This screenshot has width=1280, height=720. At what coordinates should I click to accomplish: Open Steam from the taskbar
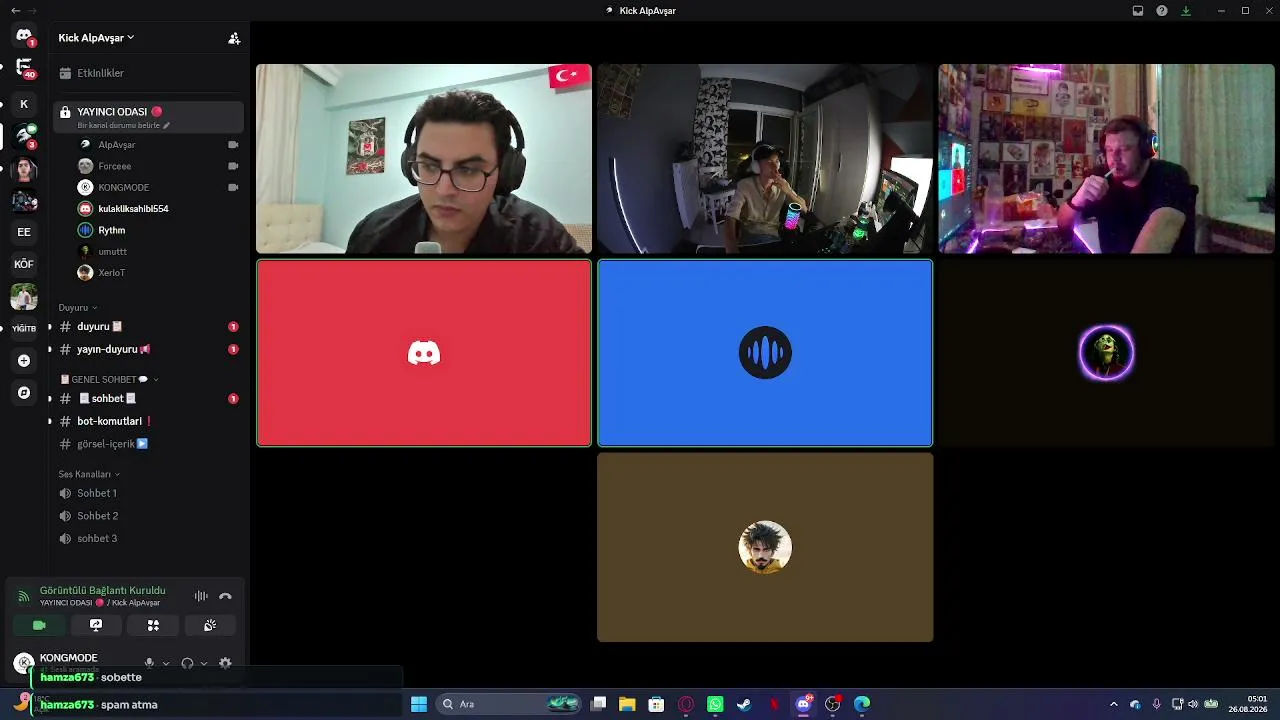pyautogui.click(x=744, y=704)
